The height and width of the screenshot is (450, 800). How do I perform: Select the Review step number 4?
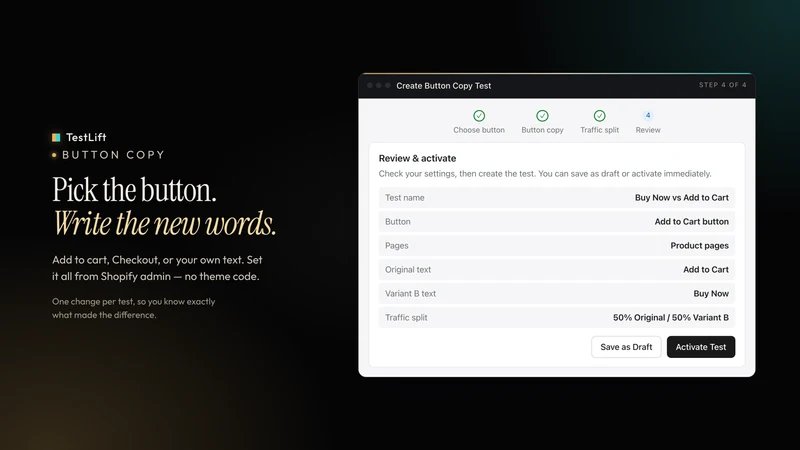click(648, 115)
